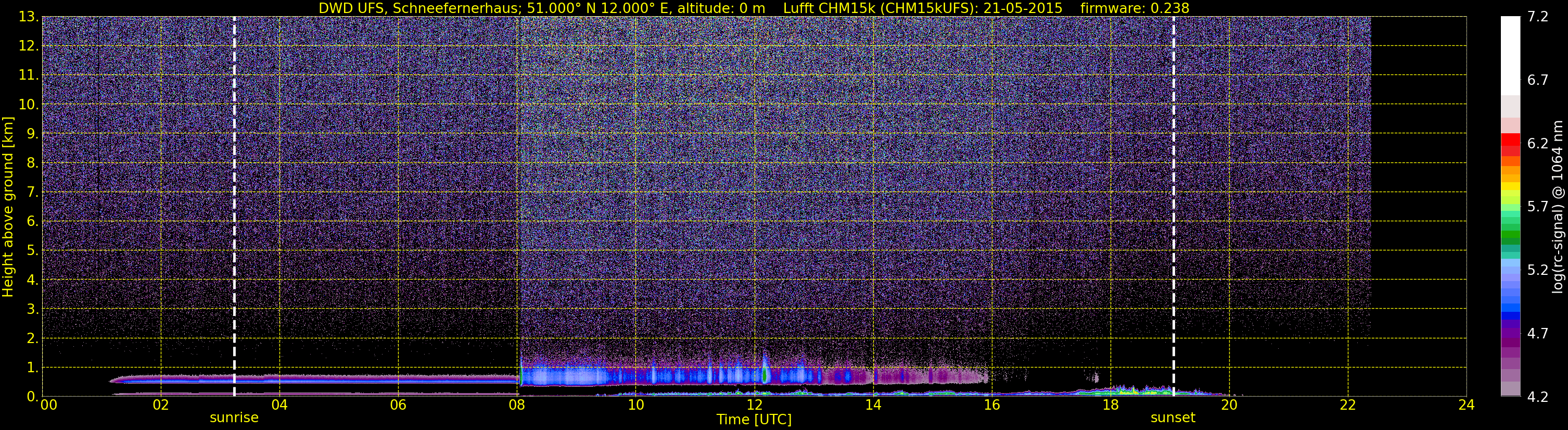Click the colorbar value '6.7'

1538,80
